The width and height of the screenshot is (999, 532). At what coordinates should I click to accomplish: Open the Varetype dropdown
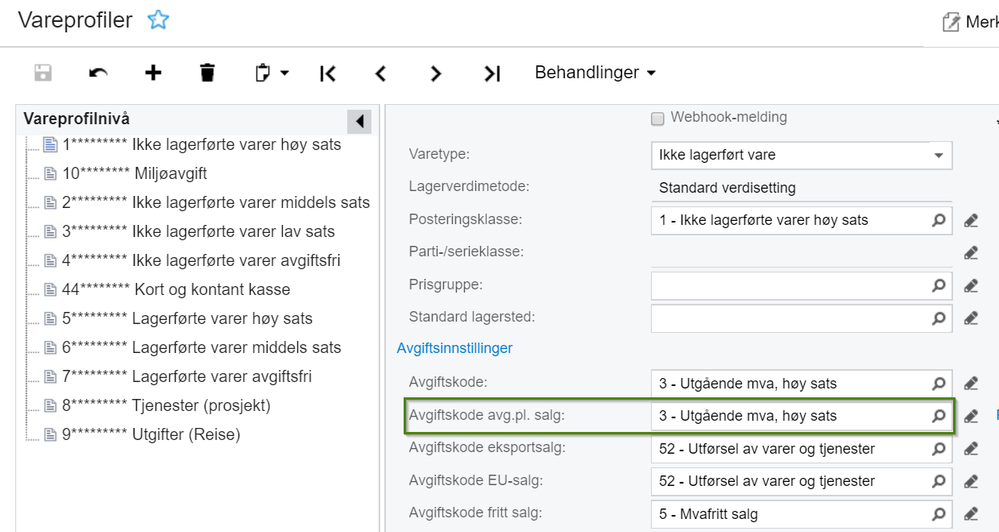click(x=938, y=156)
